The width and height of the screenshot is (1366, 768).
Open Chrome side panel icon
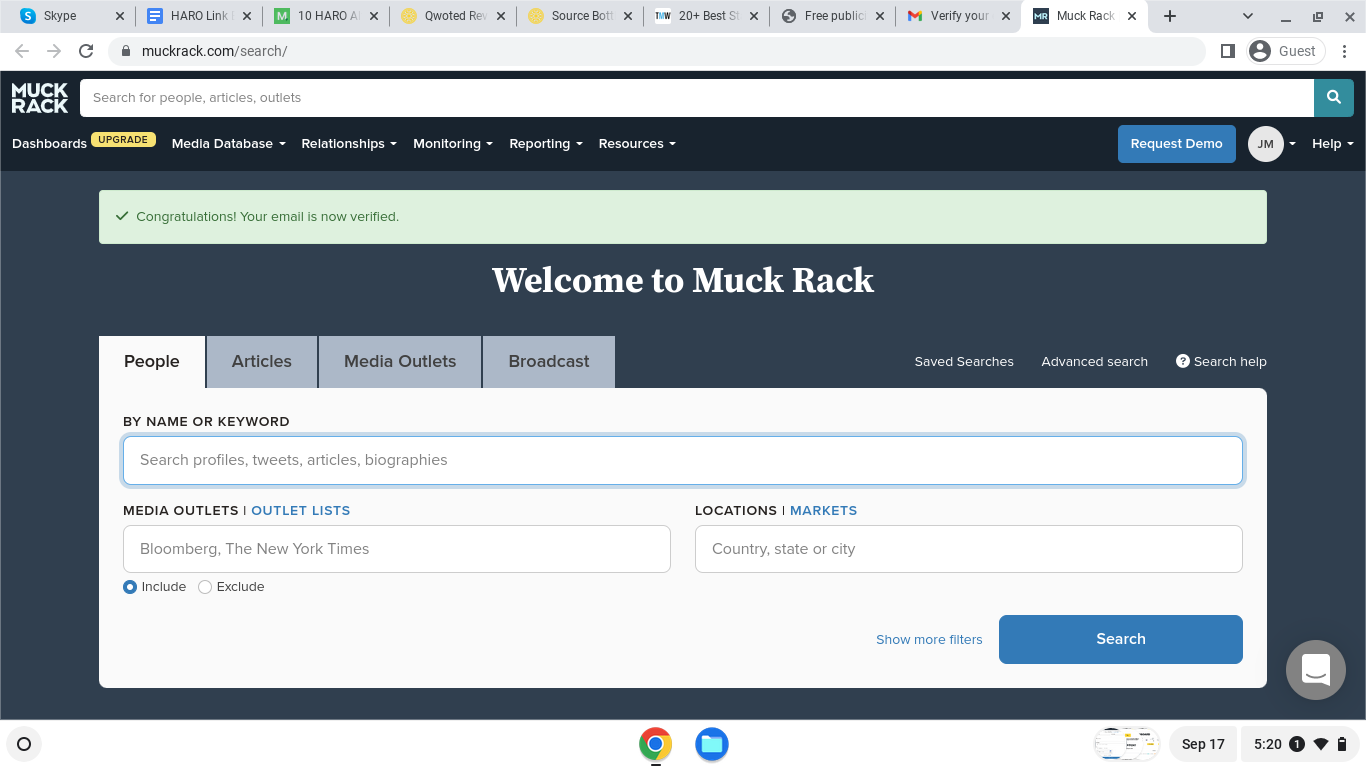pos(1228,51)
